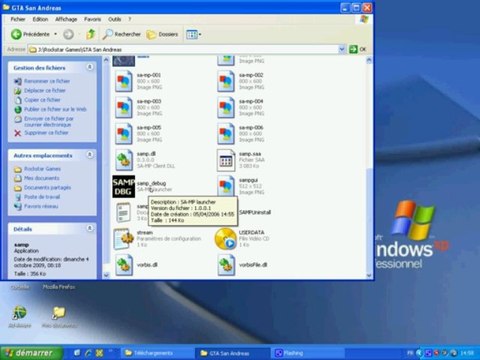Select the sampgui PNG image icon

tap(226, 186)
